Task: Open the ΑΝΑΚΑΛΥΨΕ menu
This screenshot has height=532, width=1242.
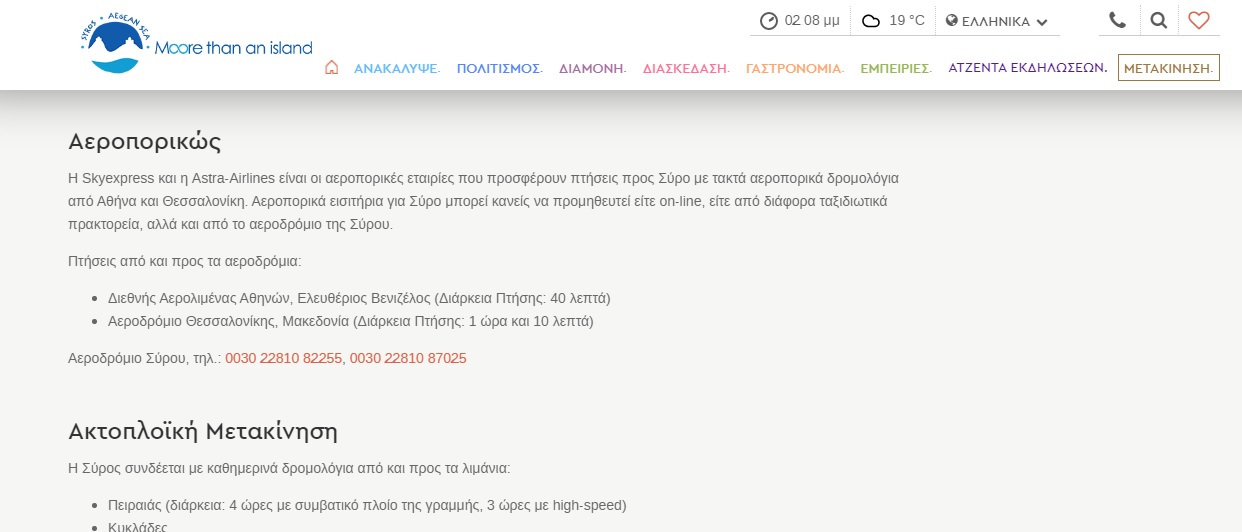Action: click(x=396, y=68)
